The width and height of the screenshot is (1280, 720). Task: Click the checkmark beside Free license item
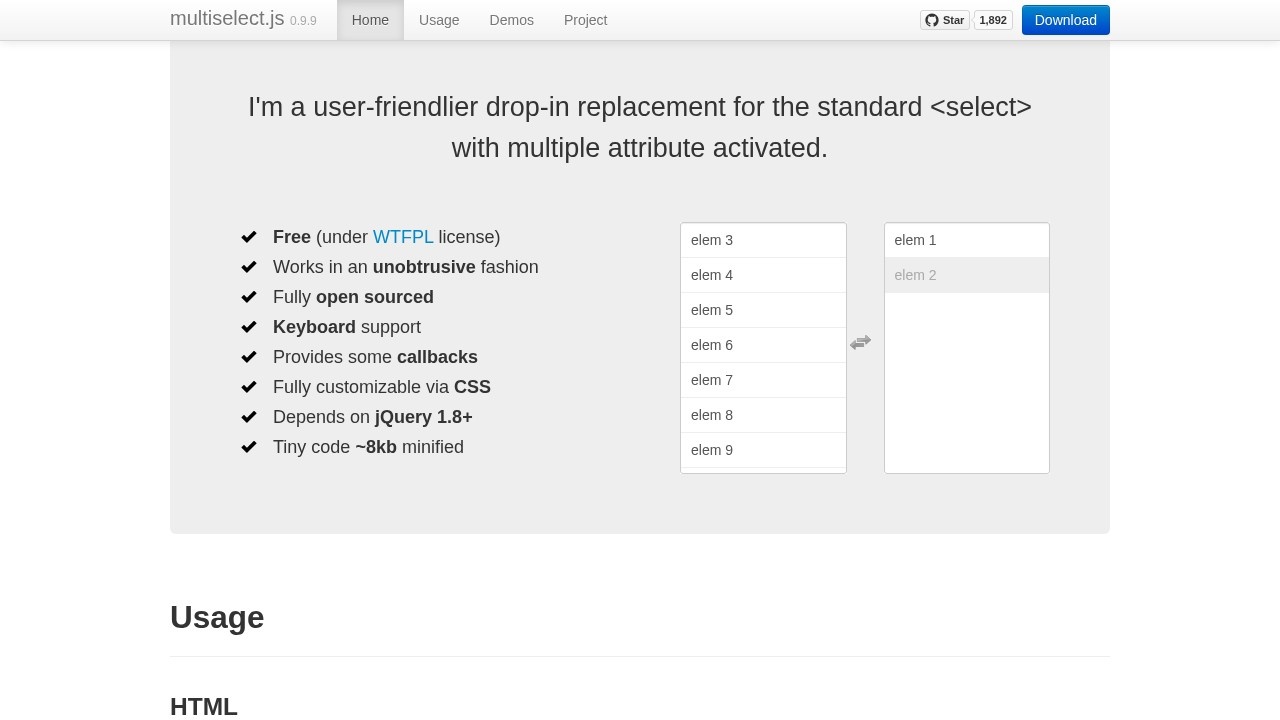coord(249,237)
